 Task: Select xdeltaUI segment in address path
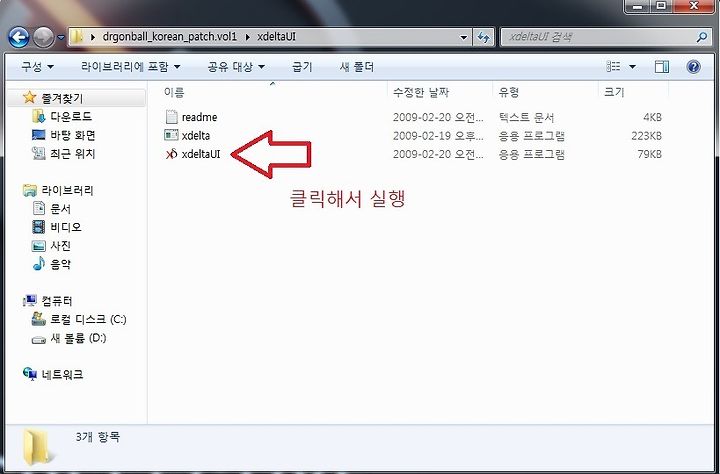click(x=276, y=37)
